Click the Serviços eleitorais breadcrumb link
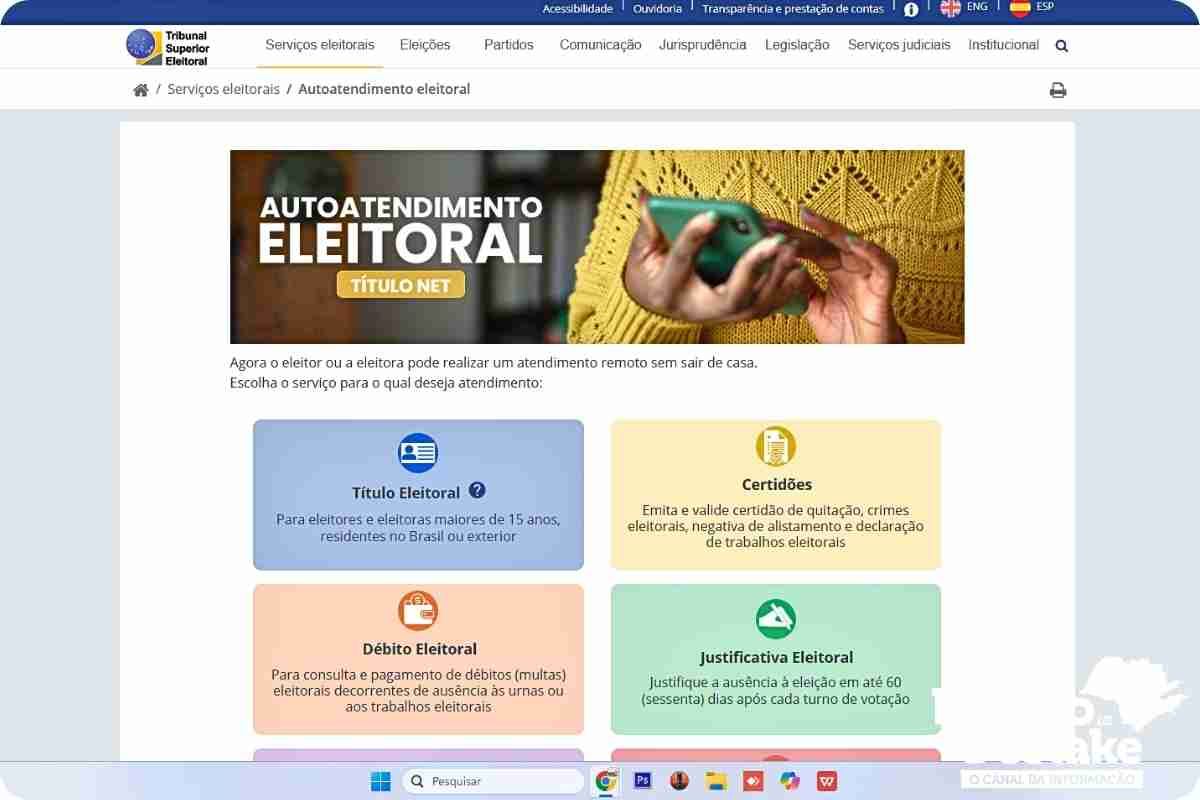The width and height of the screenshot is (1200, 800). [x=224, y=89]
